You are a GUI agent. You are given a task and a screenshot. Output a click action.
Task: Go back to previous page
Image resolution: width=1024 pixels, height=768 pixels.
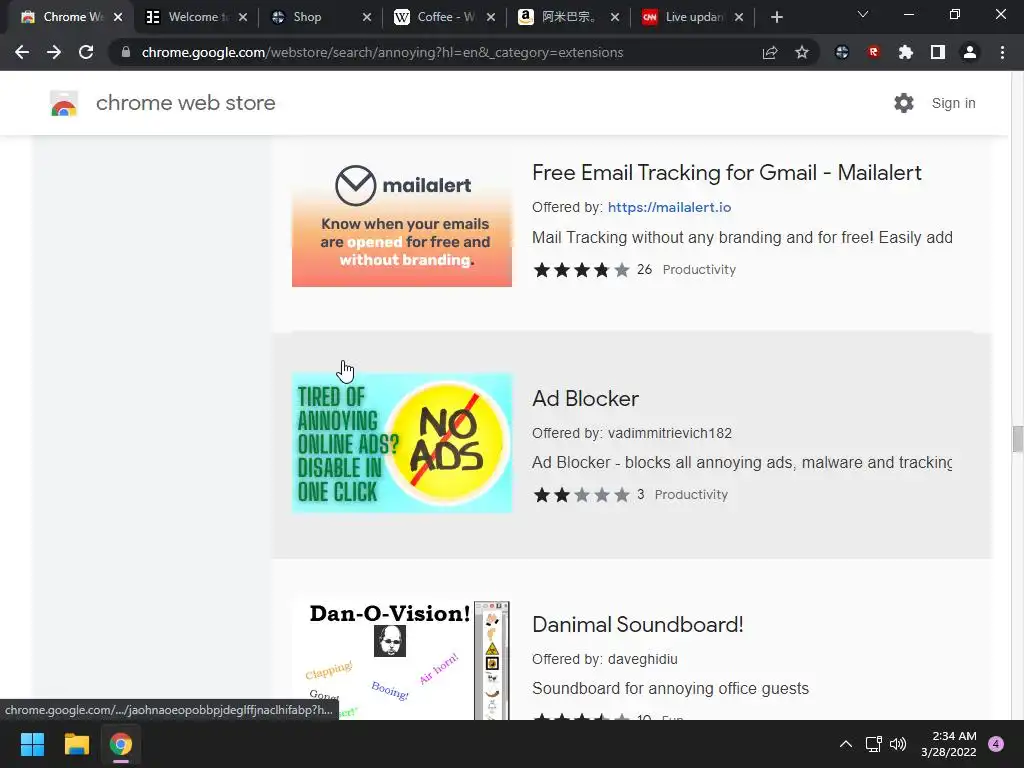[x=22, y=52]
